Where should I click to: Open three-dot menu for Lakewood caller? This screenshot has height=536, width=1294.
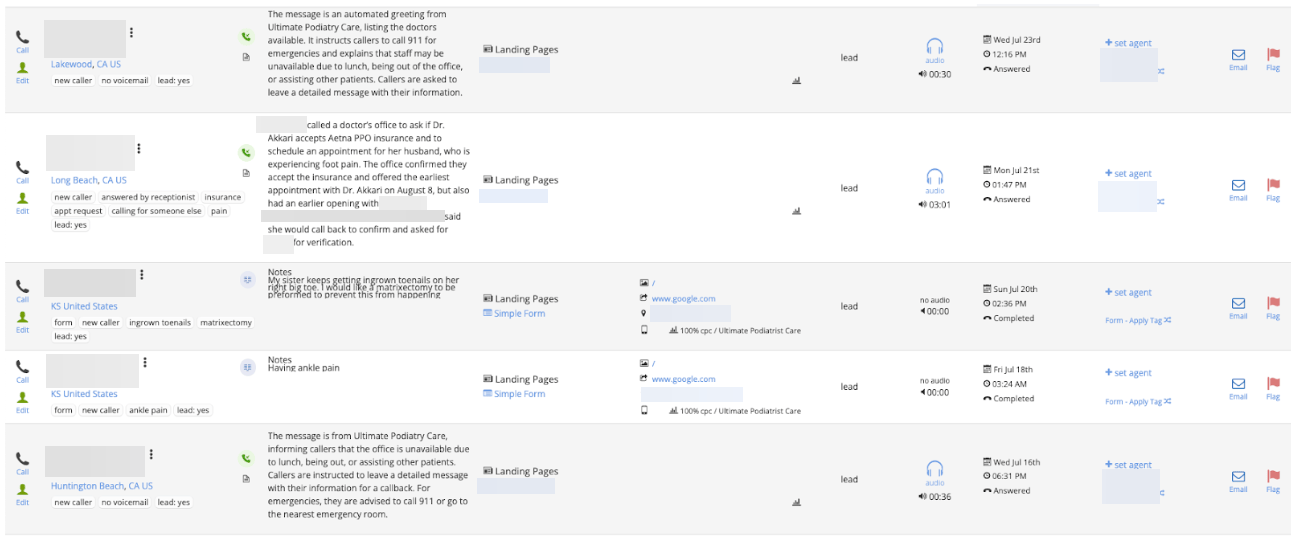pos(131,33)
